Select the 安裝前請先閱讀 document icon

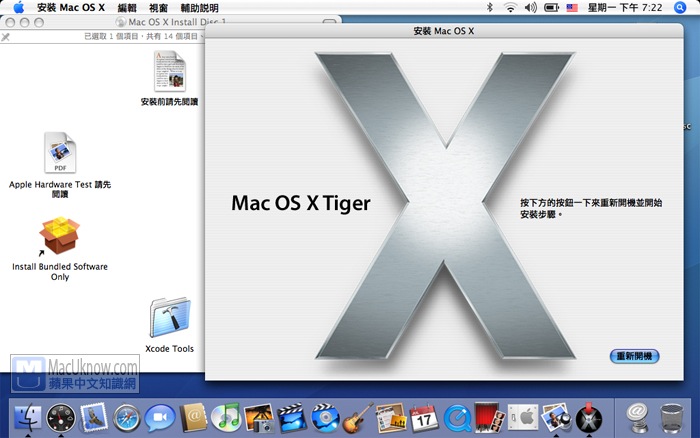click(x=170, y=71)
